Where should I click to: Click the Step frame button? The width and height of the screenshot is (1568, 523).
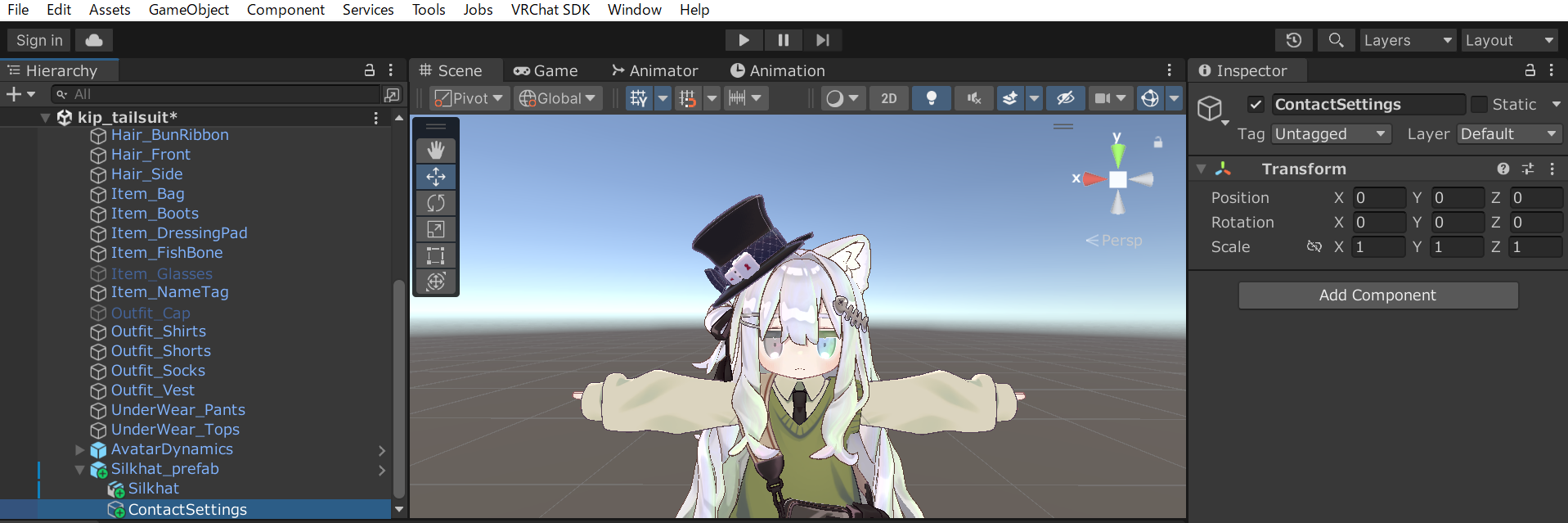(823, 40)
